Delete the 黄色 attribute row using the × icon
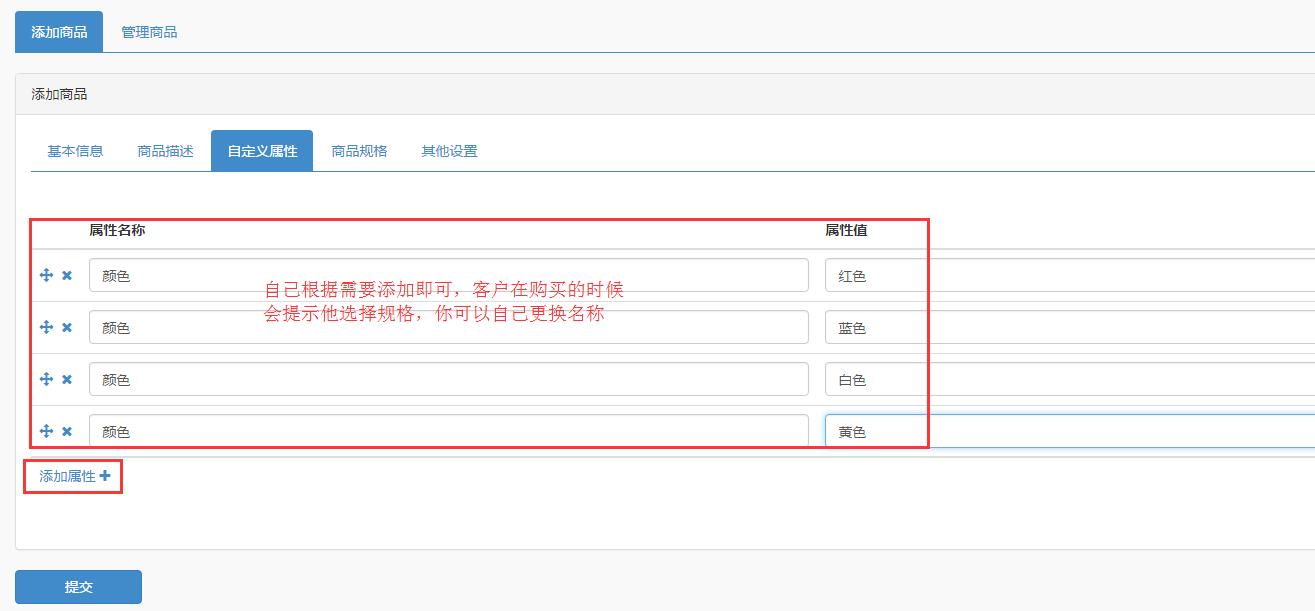This screenshot has height=611, width=1315. 67,431
